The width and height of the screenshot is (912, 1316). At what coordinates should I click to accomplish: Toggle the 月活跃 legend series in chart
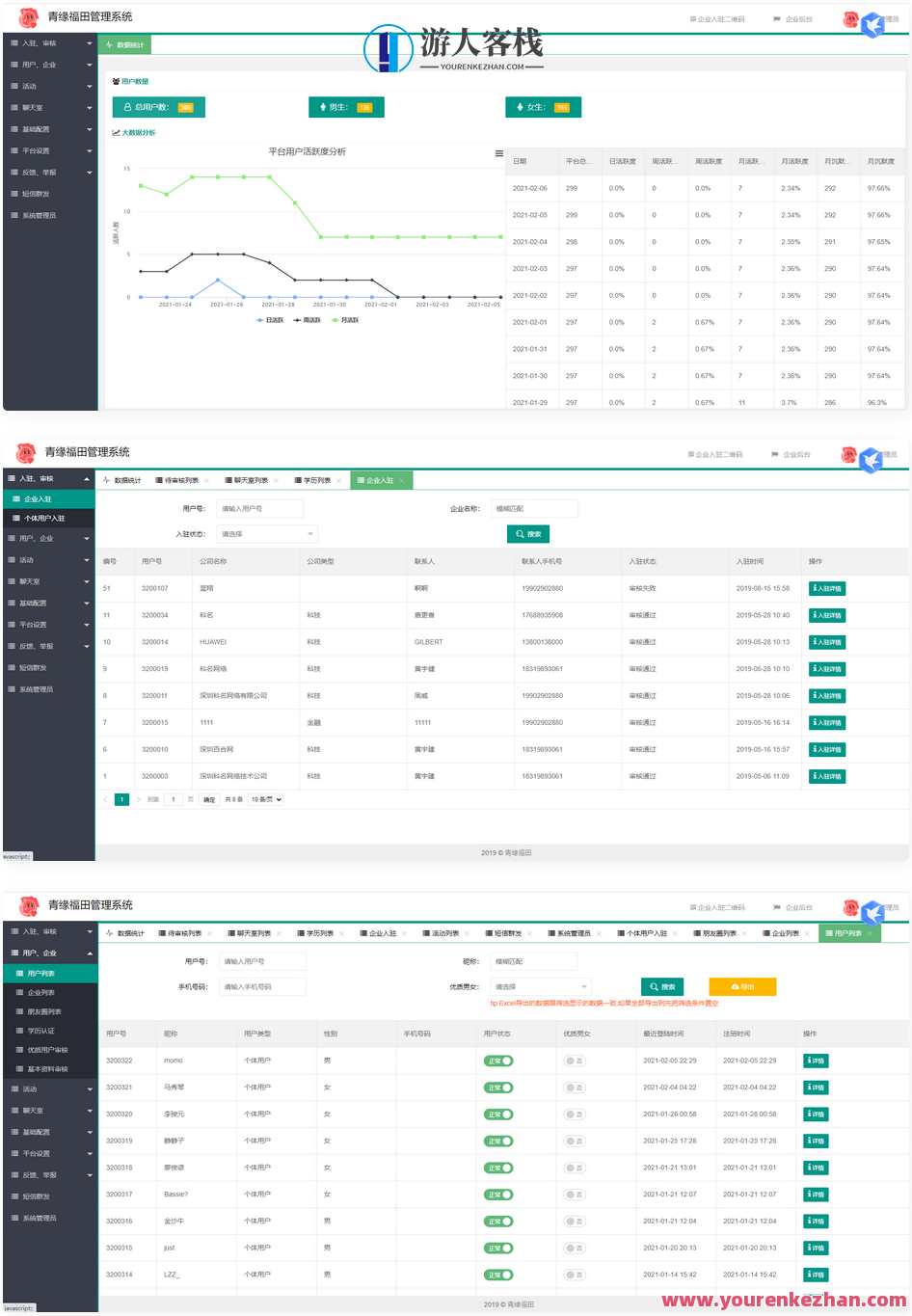[345, 320]
